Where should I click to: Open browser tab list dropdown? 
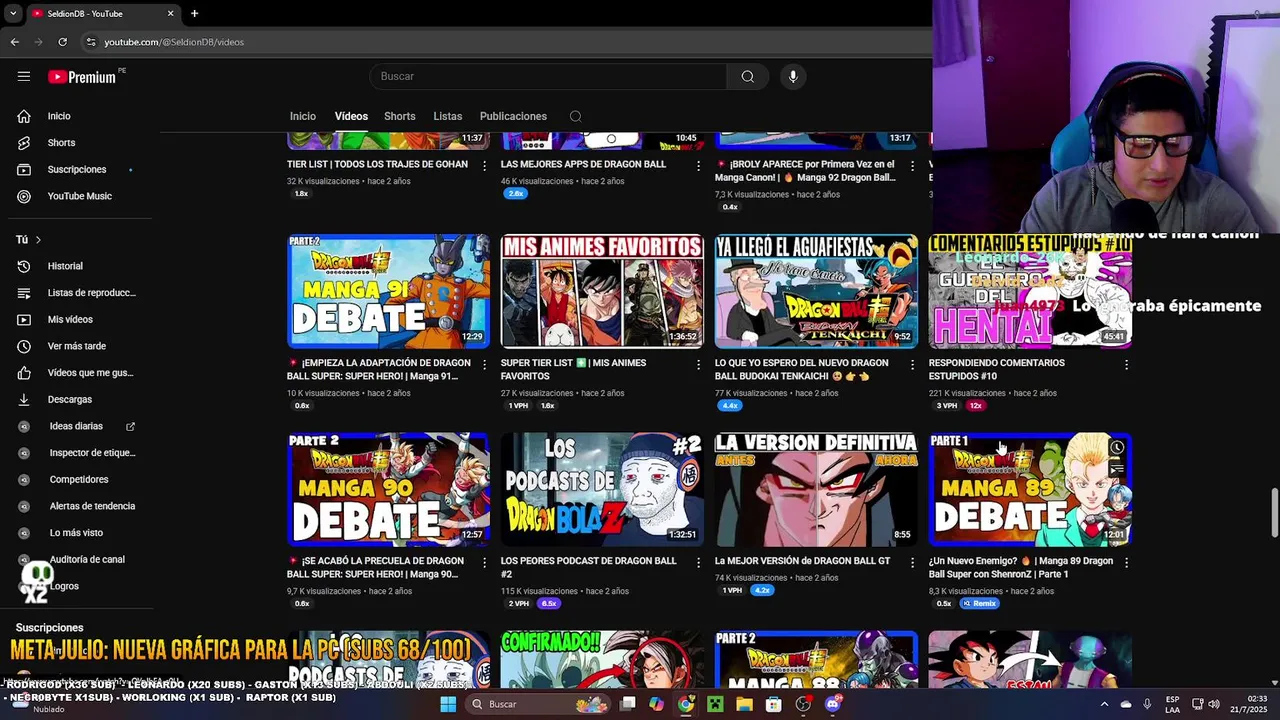coord(13,13)
